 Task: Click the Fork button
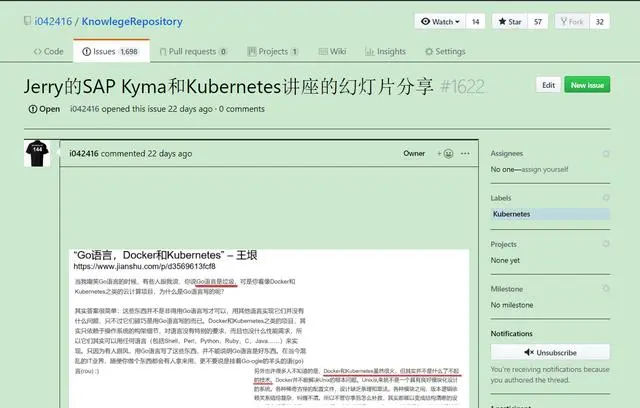[x=572, y=22]
